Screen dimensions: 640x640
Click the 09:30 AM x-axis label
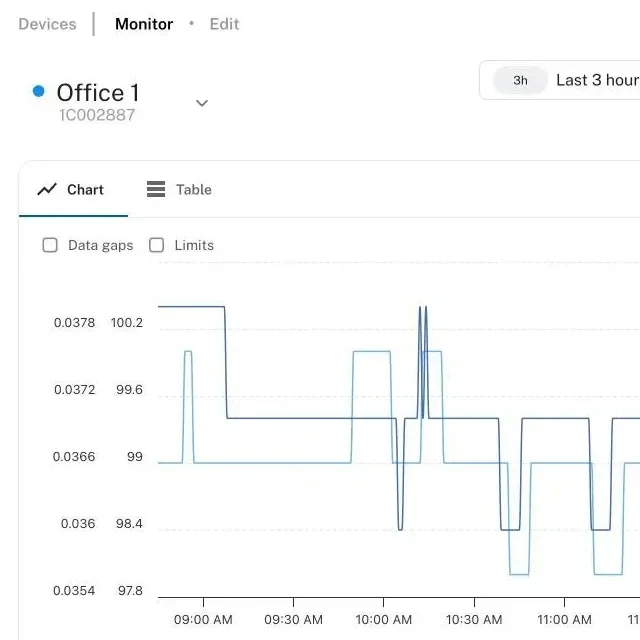point(293,620)
